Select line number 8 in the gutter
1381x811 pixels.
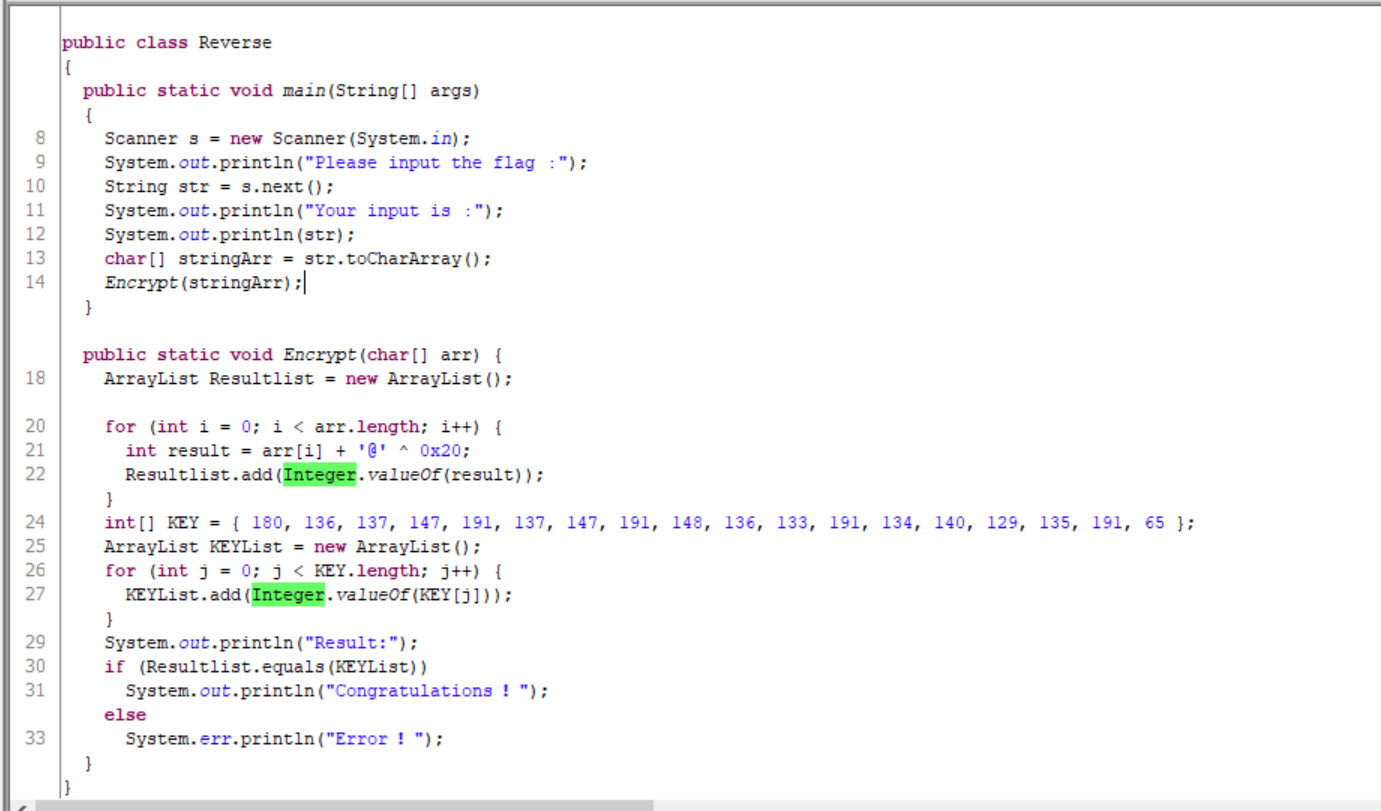pos(39,139)
